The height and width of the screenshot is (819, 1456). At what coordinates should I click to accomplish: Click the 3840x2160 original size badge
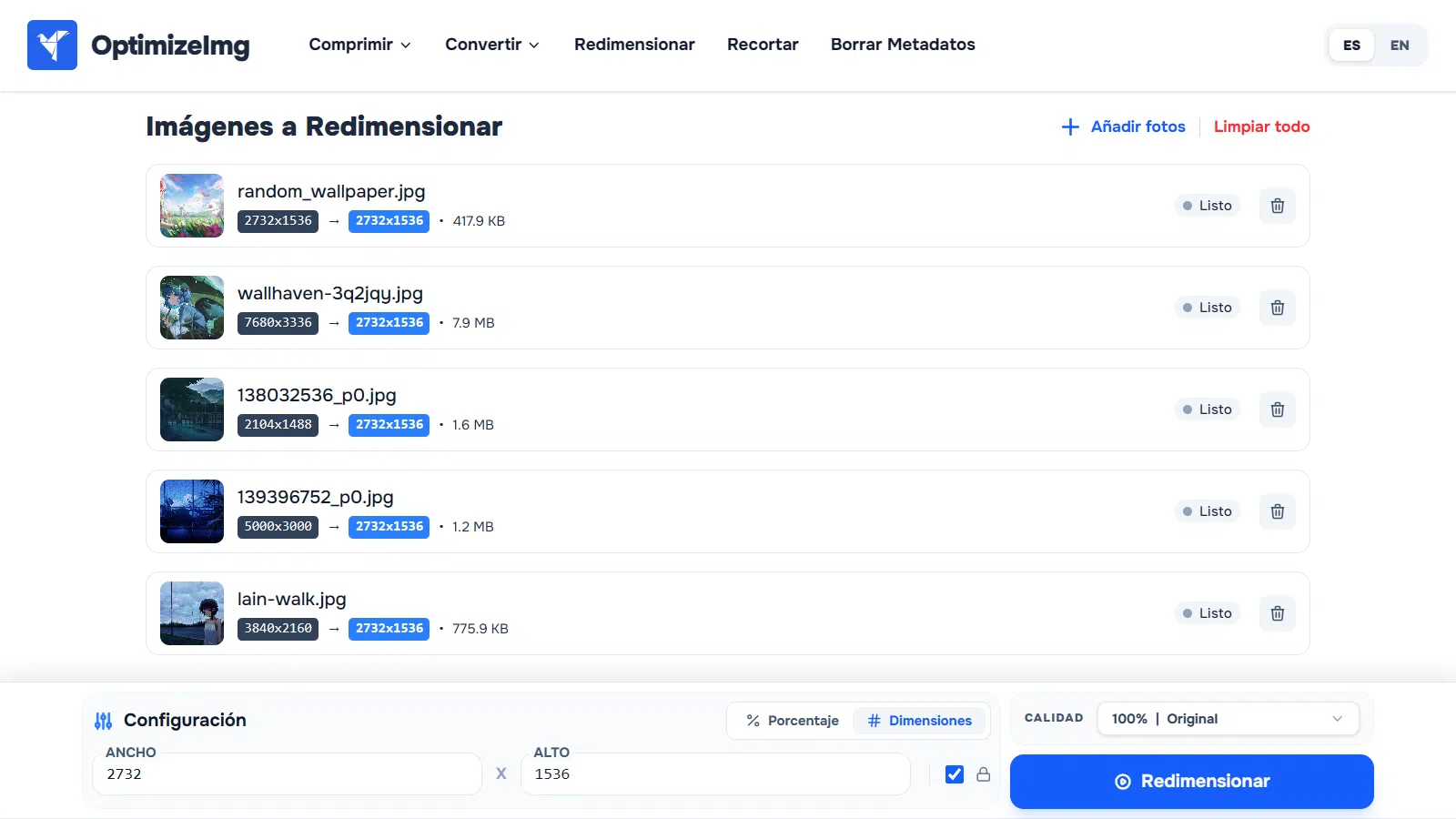[x=278, y=629]
